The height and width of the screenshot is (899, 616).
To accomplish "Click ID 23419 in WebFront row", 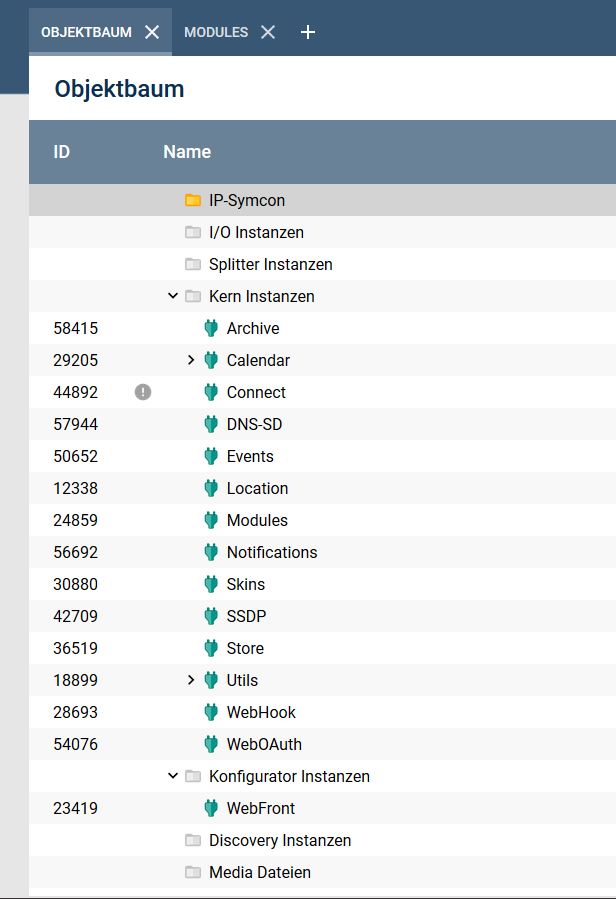I will click(x=75, y=808).
